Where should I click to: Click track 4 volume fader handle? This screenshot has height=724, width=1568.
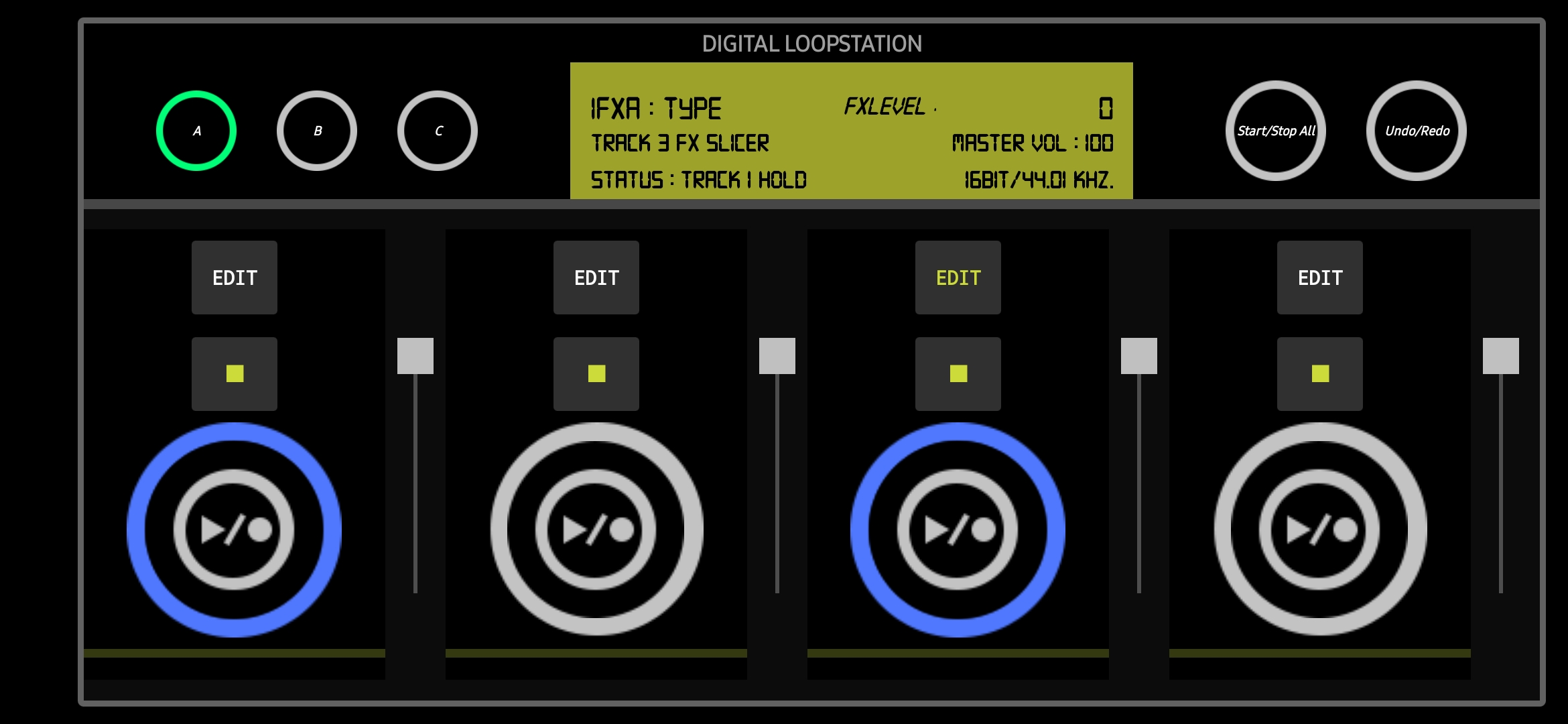coord(1501,356)
